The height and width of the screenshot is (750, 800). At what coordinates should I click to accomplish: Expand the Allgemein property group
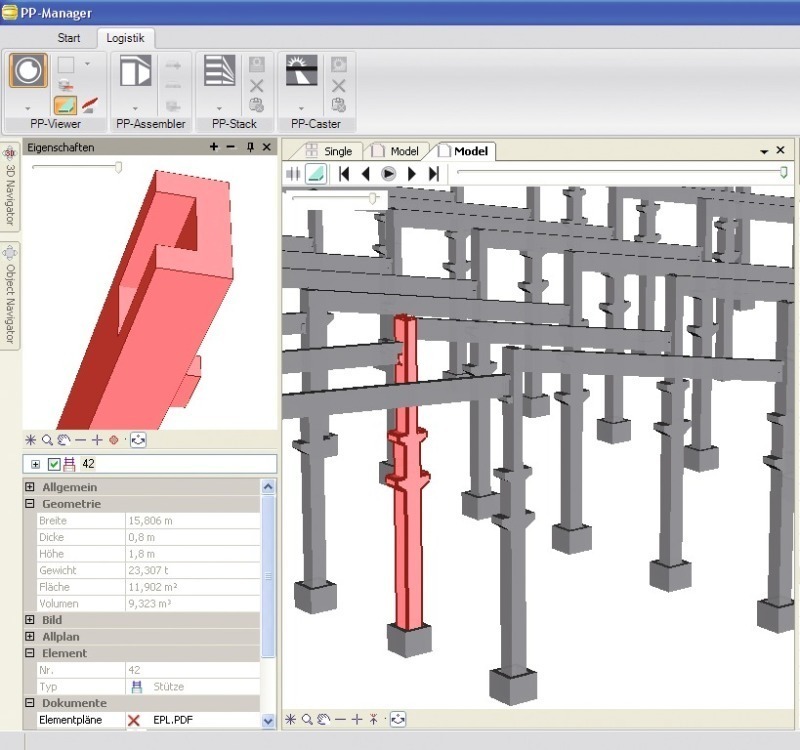click(30, 487)
